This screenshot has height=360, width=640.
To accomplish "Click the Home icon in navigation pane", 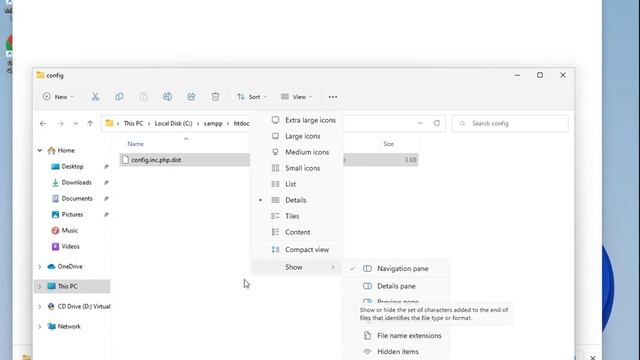I will 51,151.
